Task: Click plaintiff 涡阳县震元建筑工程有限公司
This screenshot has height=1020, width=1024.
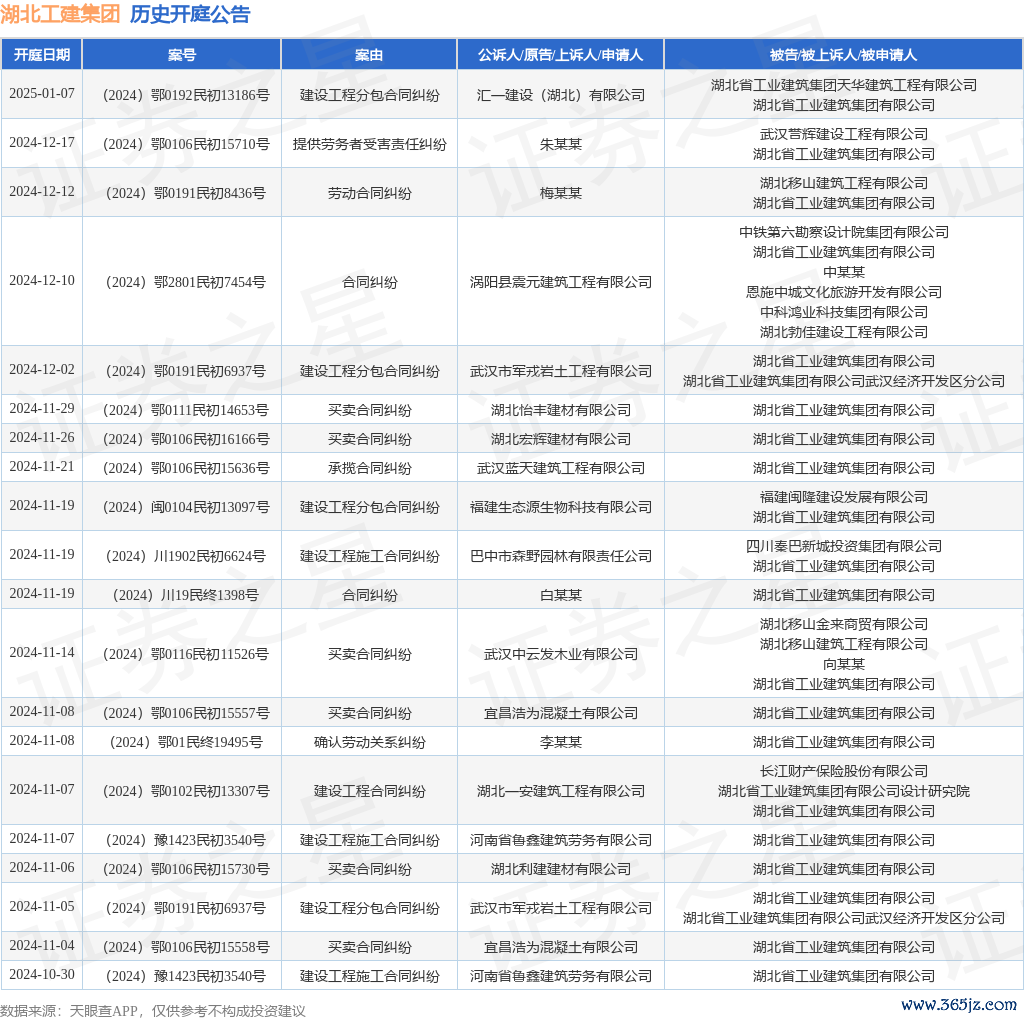Action: coord(560,282)
